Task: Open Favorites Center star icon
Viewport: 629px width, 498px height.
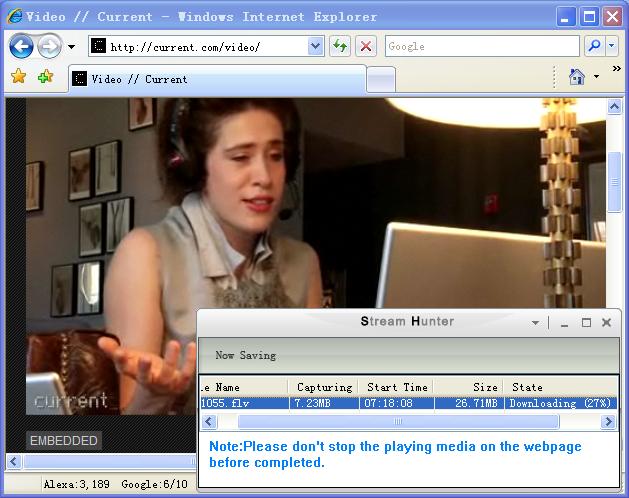Action: 18,76
